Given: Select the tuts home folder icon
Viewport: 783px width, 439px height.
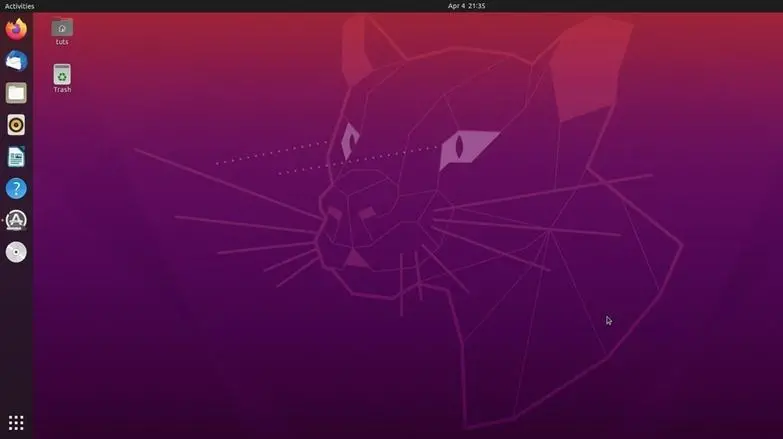Looking at the screenshot, I should coord(62,27).
